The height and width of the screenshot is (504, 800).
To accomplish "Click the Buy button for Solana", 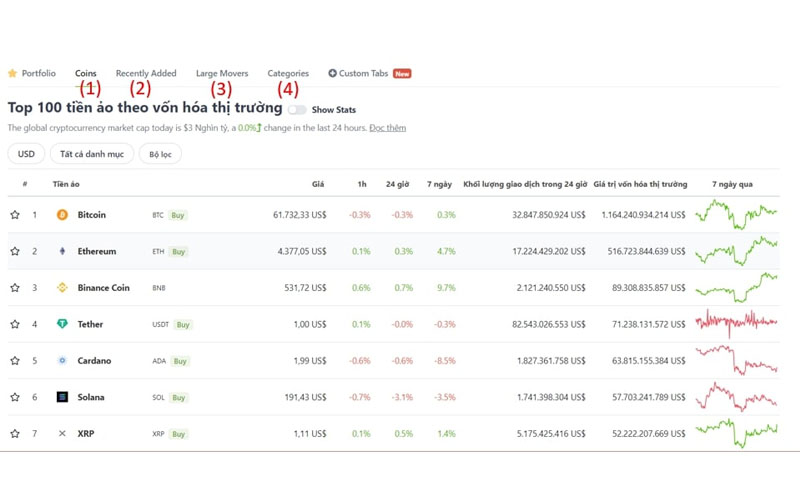I will click(x=179, y=397).
